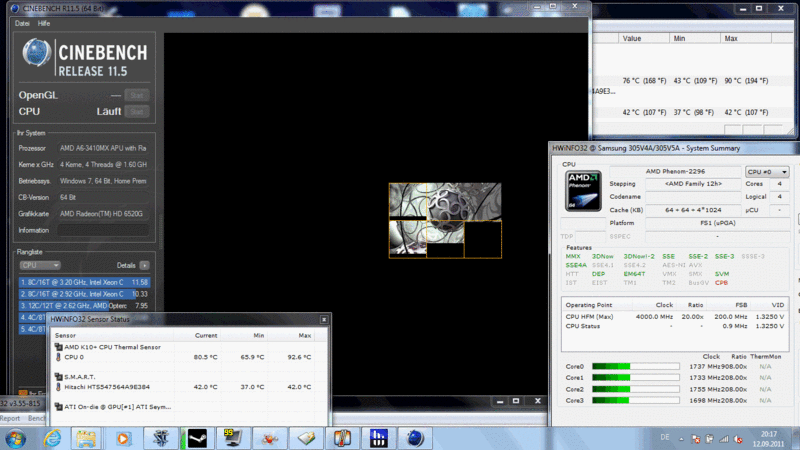
Task: Open the orange thermometer taskbar icon
Action: [x=342, y=439]
